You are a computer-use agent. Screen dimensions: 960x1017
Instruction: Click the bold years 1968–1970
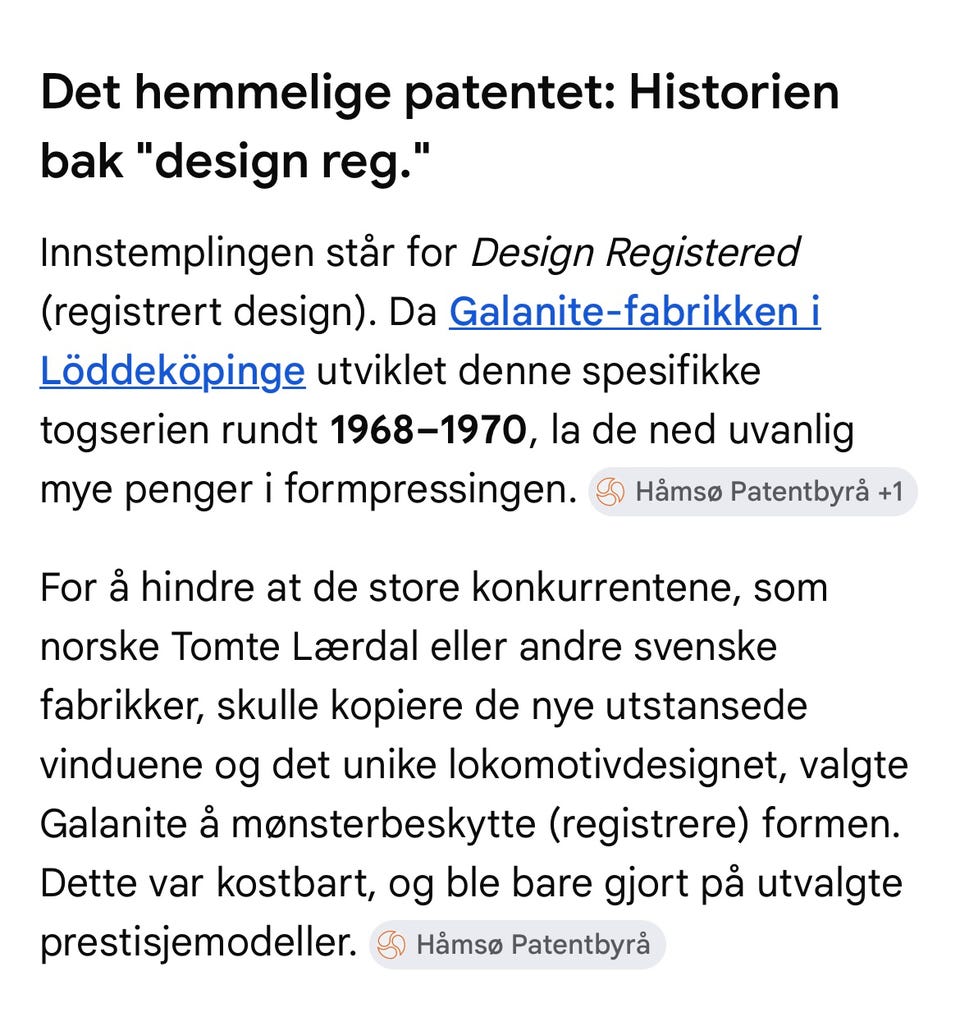[x=428, y=430]
